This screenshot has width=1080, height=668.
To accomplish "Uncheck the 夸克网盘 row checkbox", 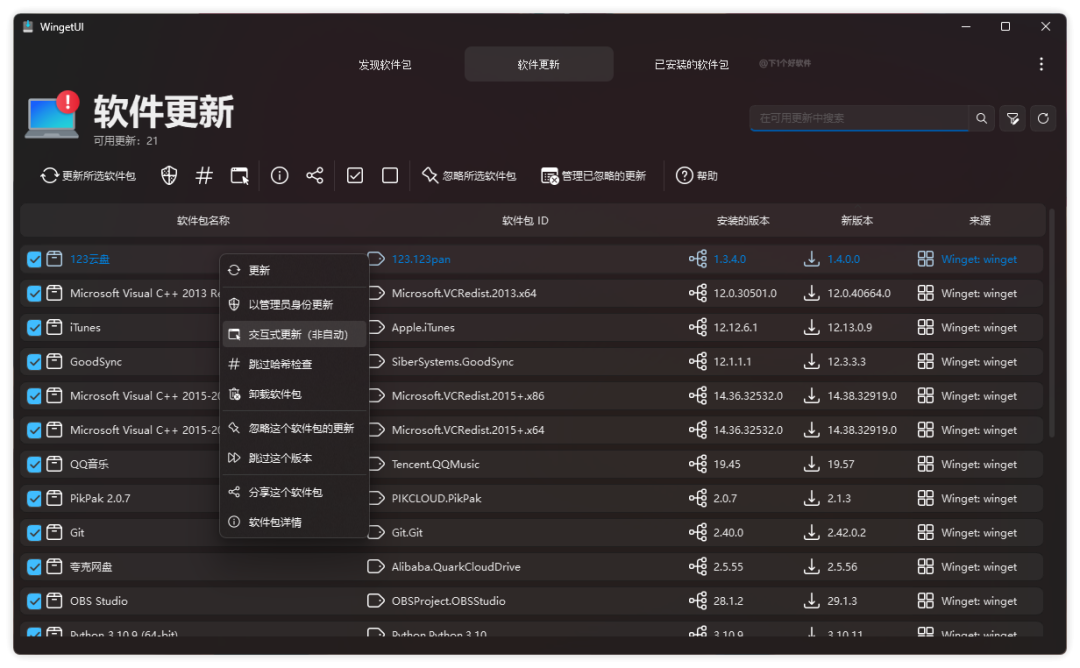I will click(x=34, y=567).
